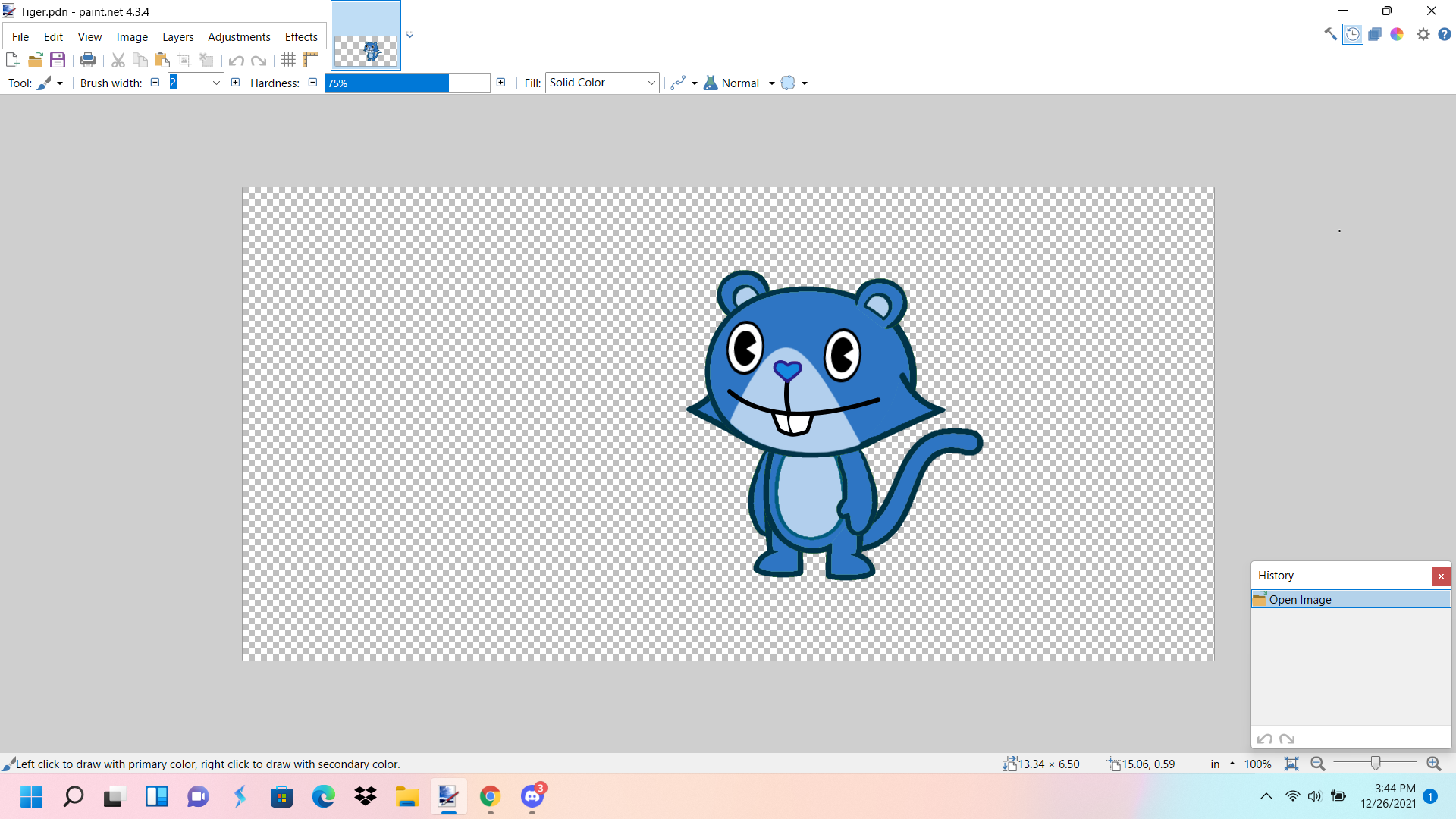Viewport: 1456px width, 819px height.
Task: Print the image using printer icon
Action: pyautogui.click(x=88, y=60)
